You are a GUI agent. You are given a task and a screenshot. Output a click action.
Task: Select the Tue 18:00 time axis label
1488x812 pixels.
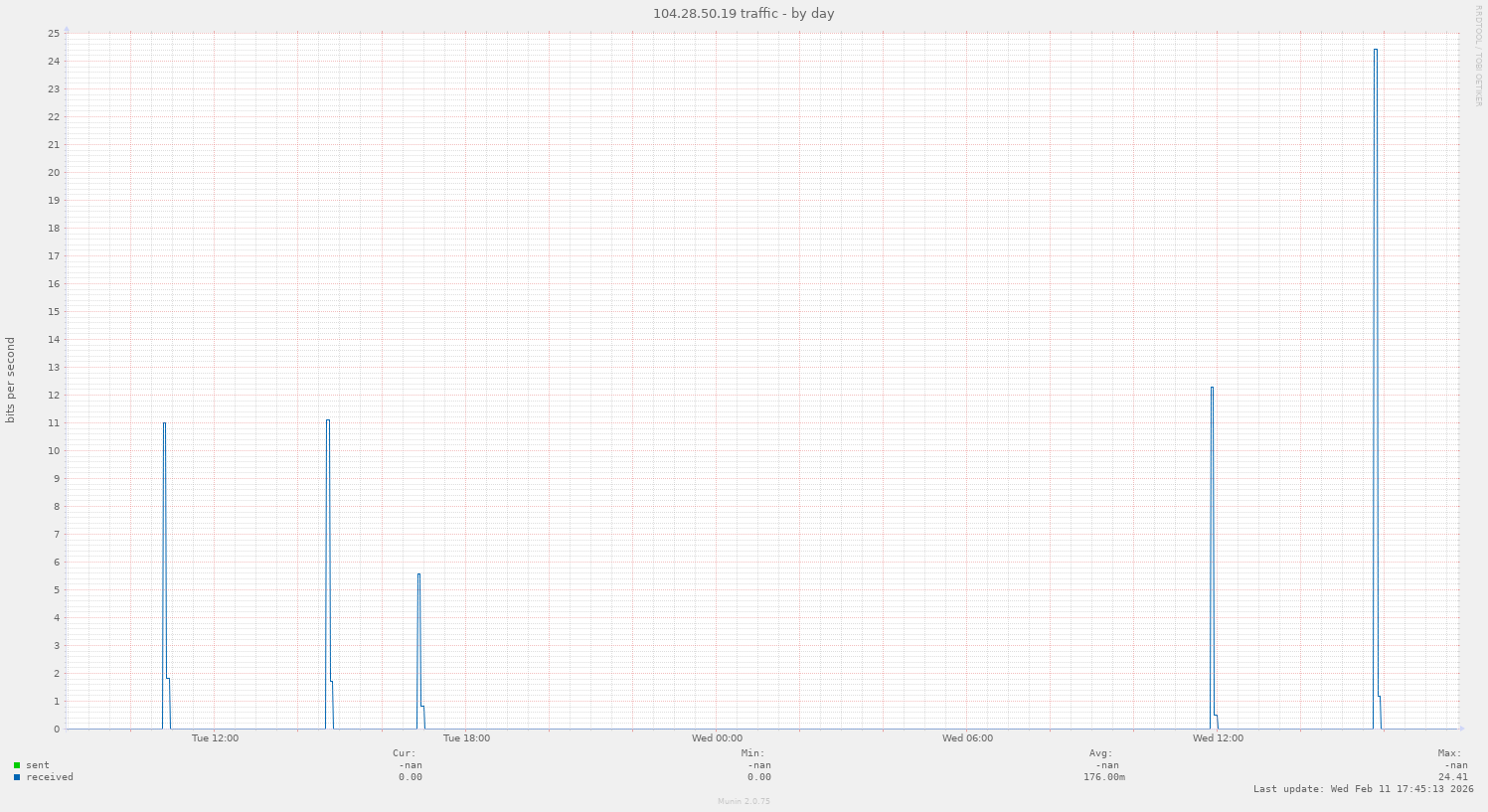pyautogui.click(x=466, y=738)
